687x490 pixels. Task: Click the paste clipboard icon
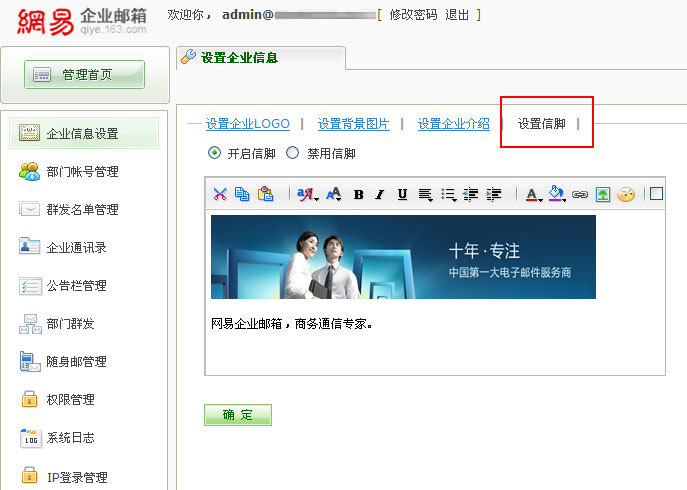click(265, 194)
